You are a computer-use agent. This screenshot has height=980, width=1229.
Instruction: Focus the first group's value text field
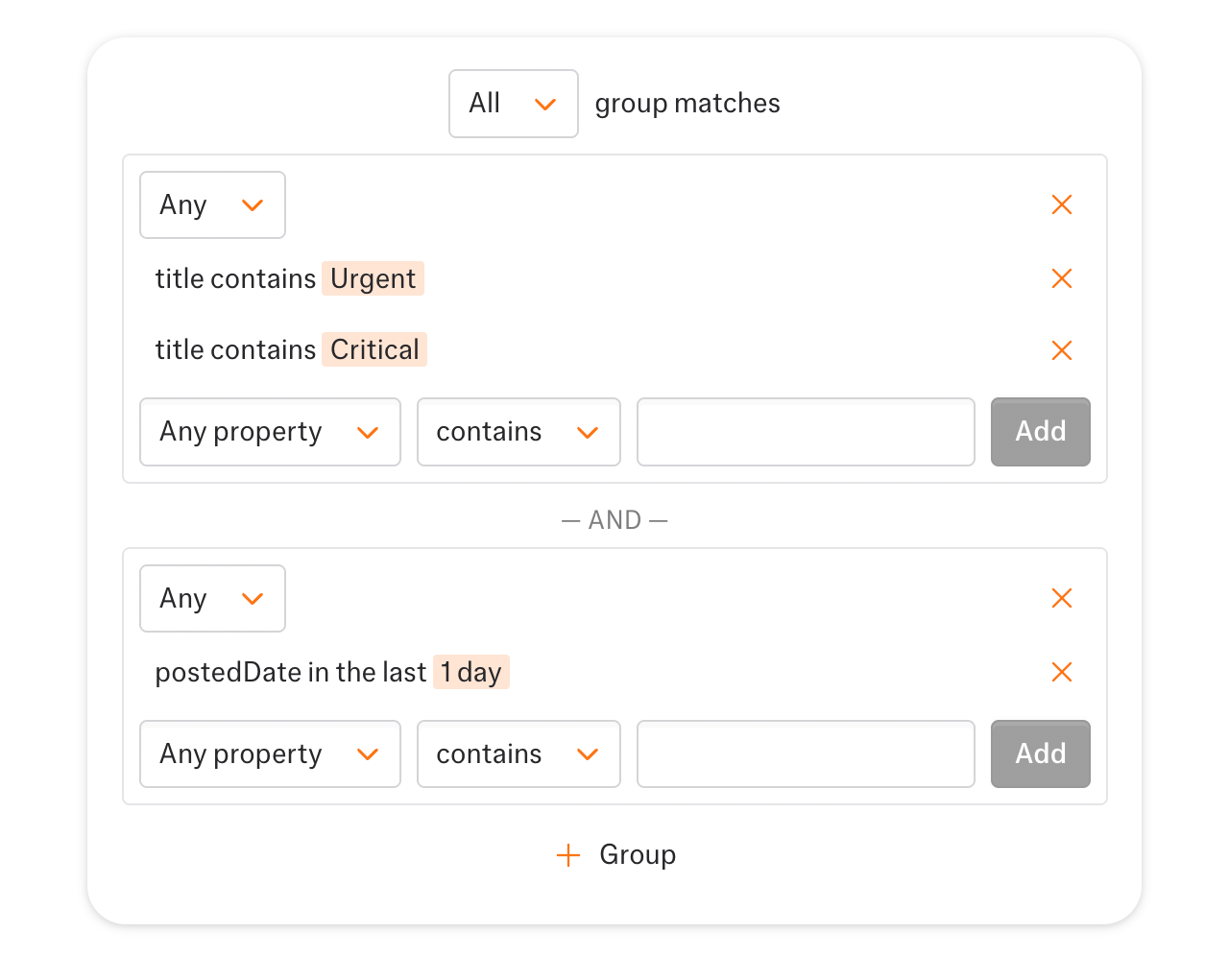(806, 432)
